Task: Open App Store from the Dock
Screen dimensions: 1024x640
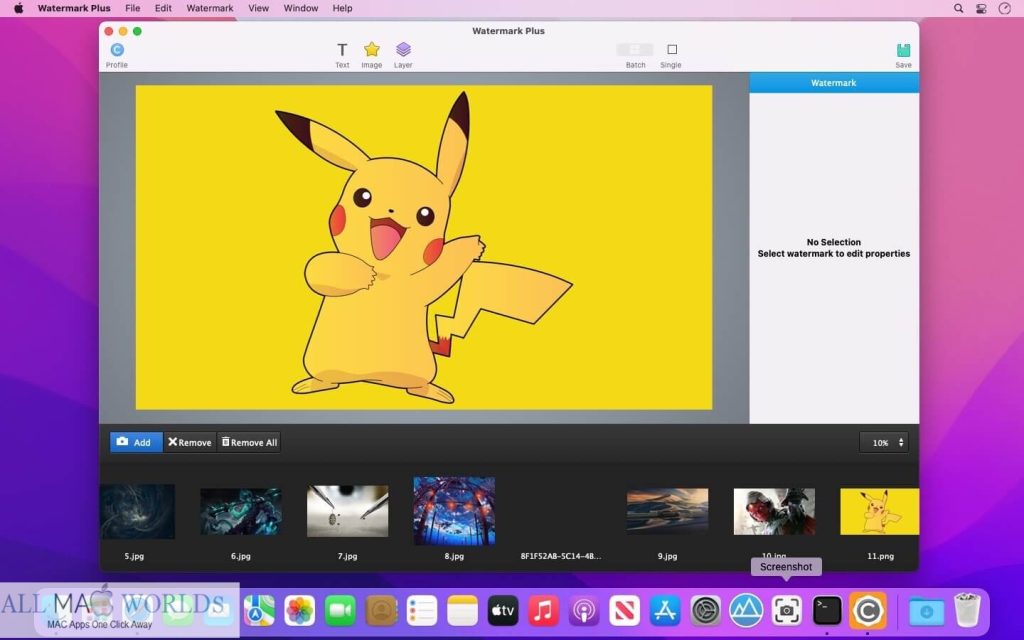Action: point(665,611)
